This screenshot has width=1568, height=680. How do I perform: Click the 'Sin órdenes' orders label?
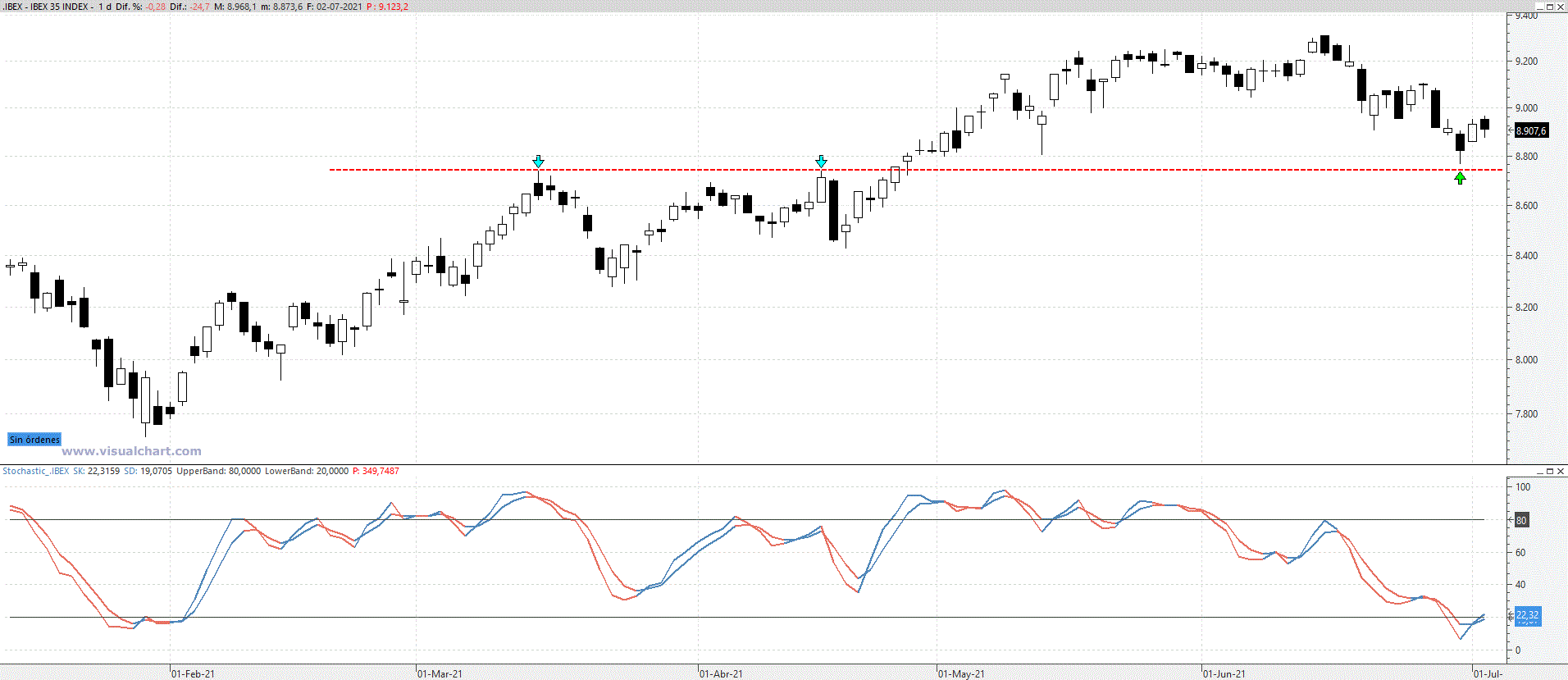coord(34,440)
